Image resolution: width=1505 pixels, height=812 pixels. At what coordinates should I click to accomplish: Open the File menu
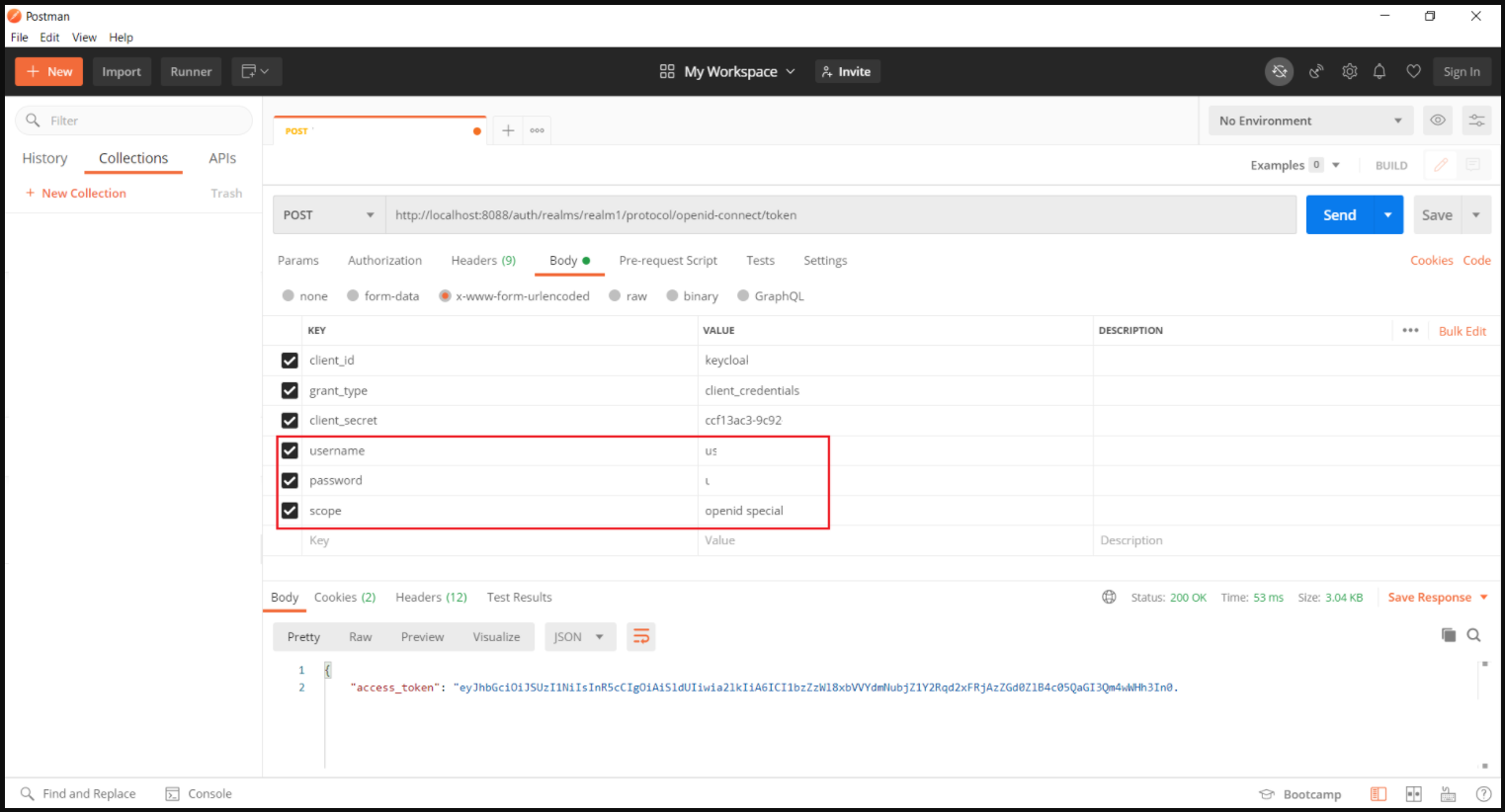click(x=19, y=38)
